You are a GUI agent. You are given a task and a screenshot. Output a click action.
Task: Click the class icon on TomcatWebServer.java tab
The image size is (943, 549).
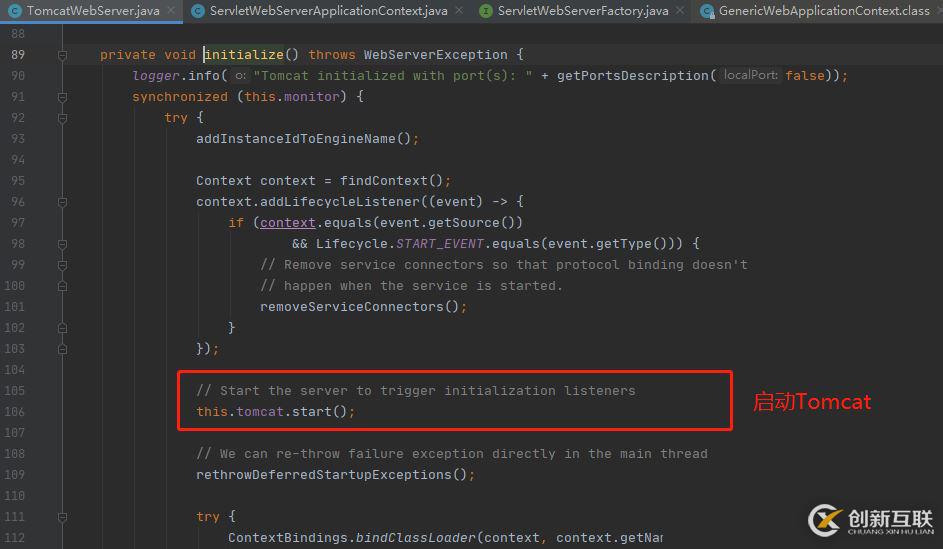pyautogui.click(x=14, y=11)
